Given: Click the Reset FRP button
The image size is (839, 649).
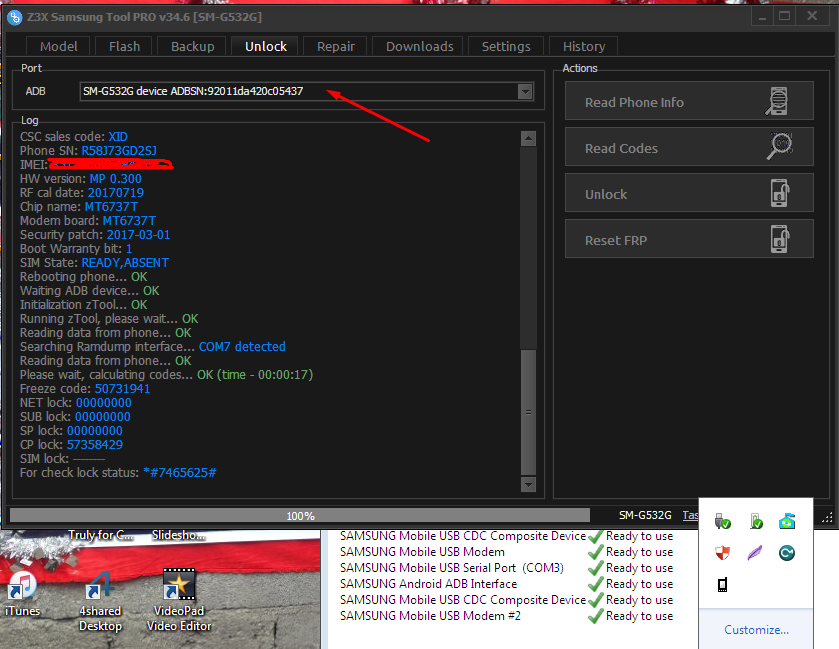Looking at the screenshot, I should pos(689,239).
